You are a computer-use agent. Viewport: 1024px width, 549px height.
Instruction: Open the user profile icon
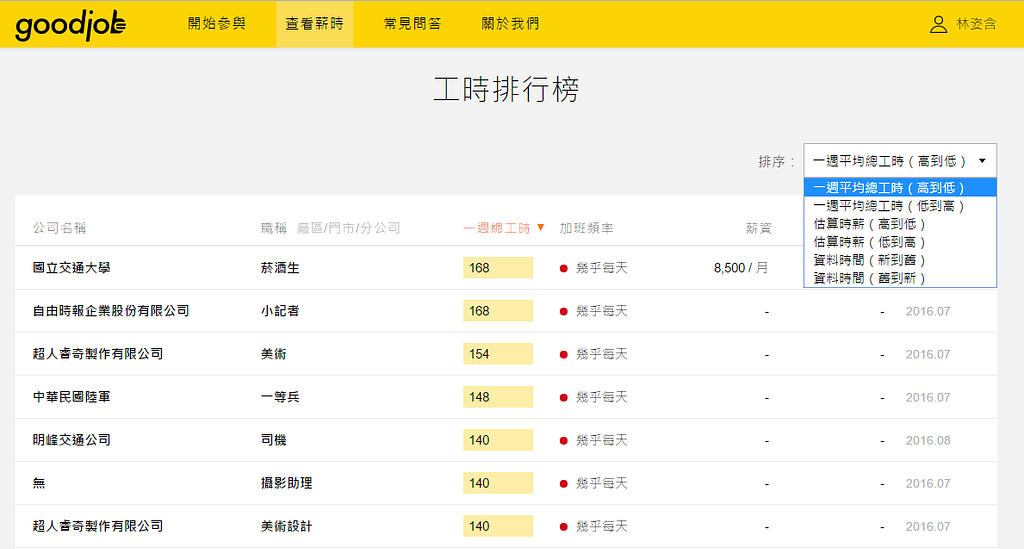[938, 24]
